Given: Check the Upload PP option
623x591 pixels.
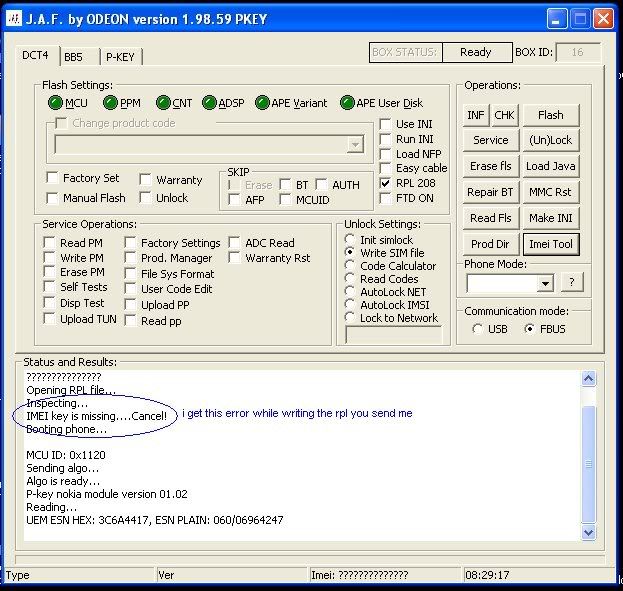Looking at the screenshot, I should 130,305.
